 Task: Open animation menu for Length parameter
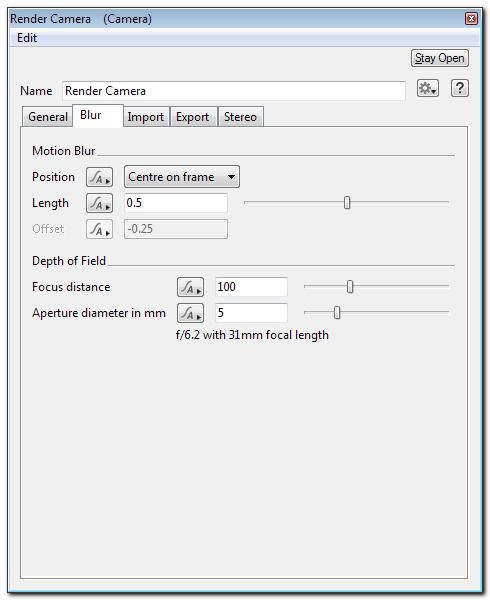click(x=99, y=203)
